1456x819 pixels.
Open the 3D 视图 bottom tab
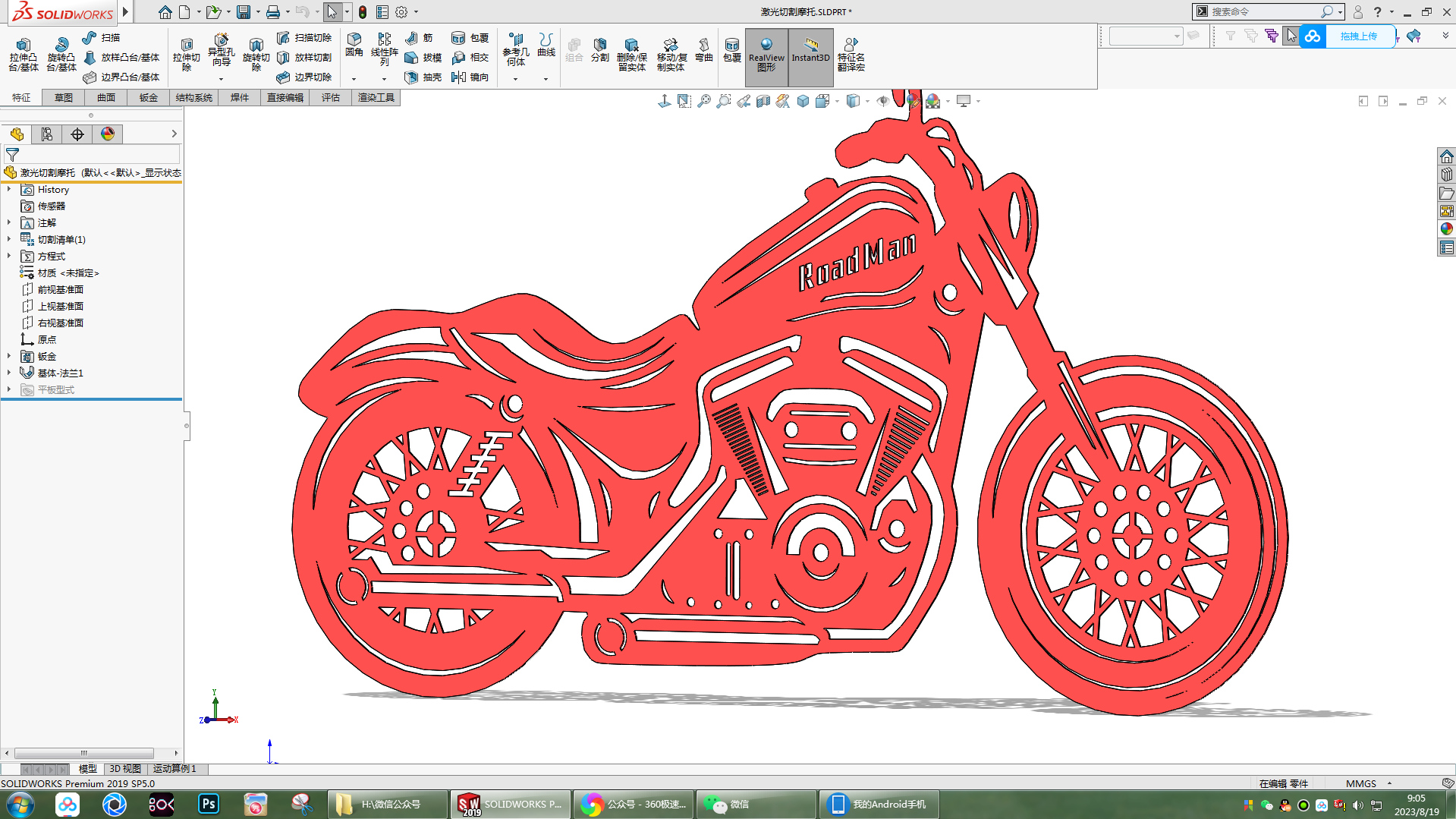(x=125, y=769)
